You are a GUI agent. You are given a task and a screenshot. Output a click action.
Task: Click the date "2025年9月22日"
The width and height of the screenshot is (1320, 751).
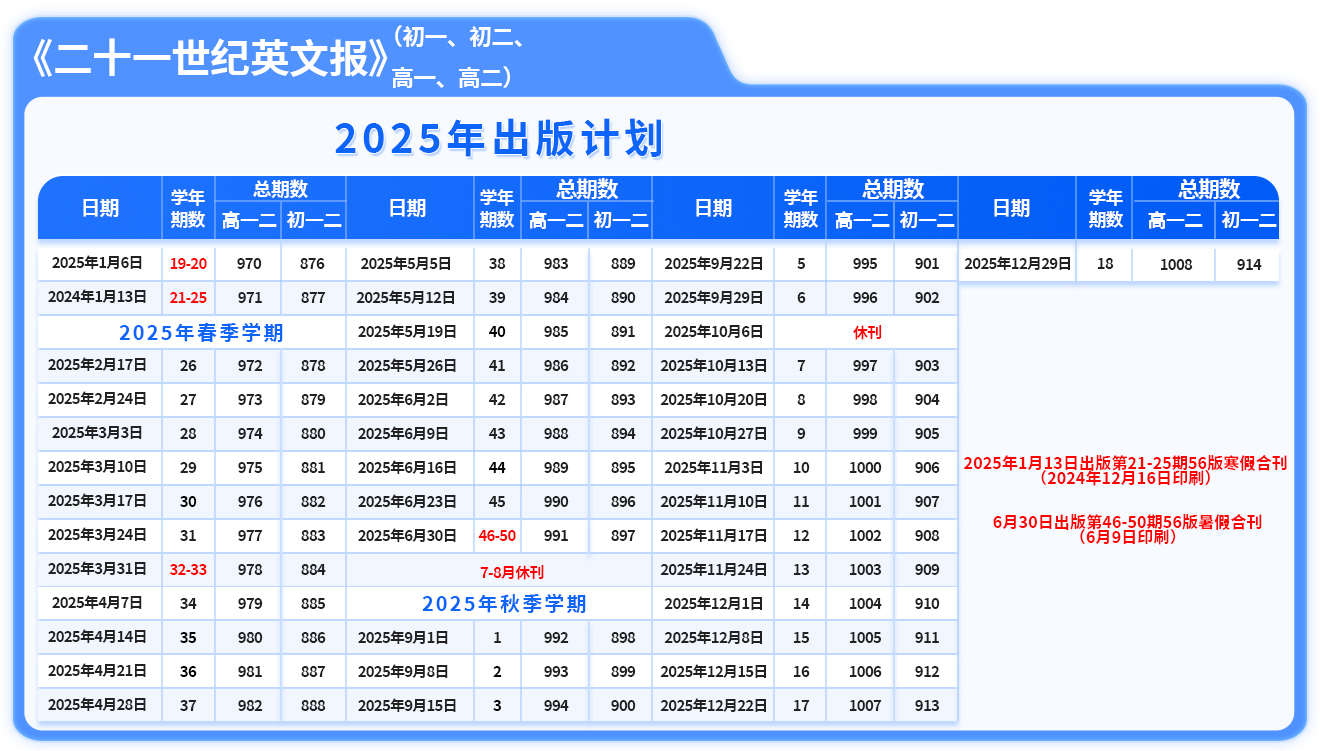[714, 264]
